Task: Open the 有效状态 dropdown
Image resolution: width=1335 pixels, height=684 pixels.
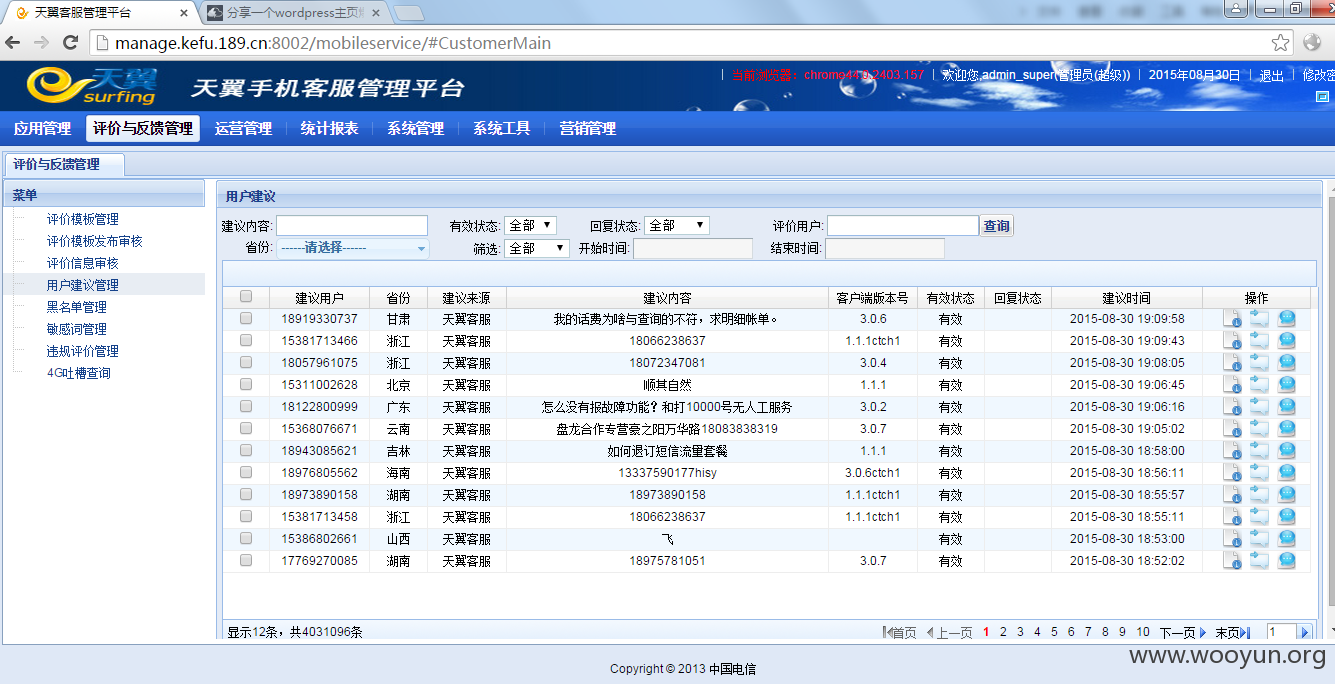Action: [530, 226]
